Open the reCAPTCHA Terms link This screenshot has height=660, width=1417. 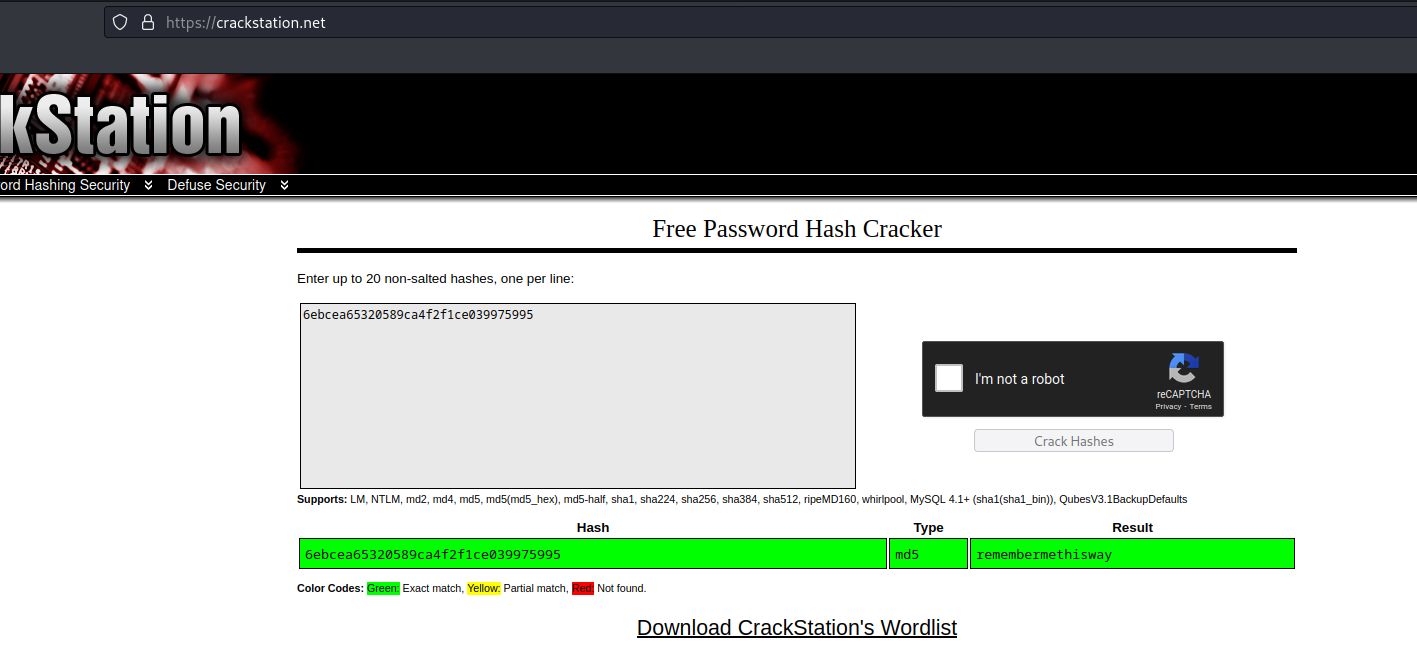pos(1200,407)
